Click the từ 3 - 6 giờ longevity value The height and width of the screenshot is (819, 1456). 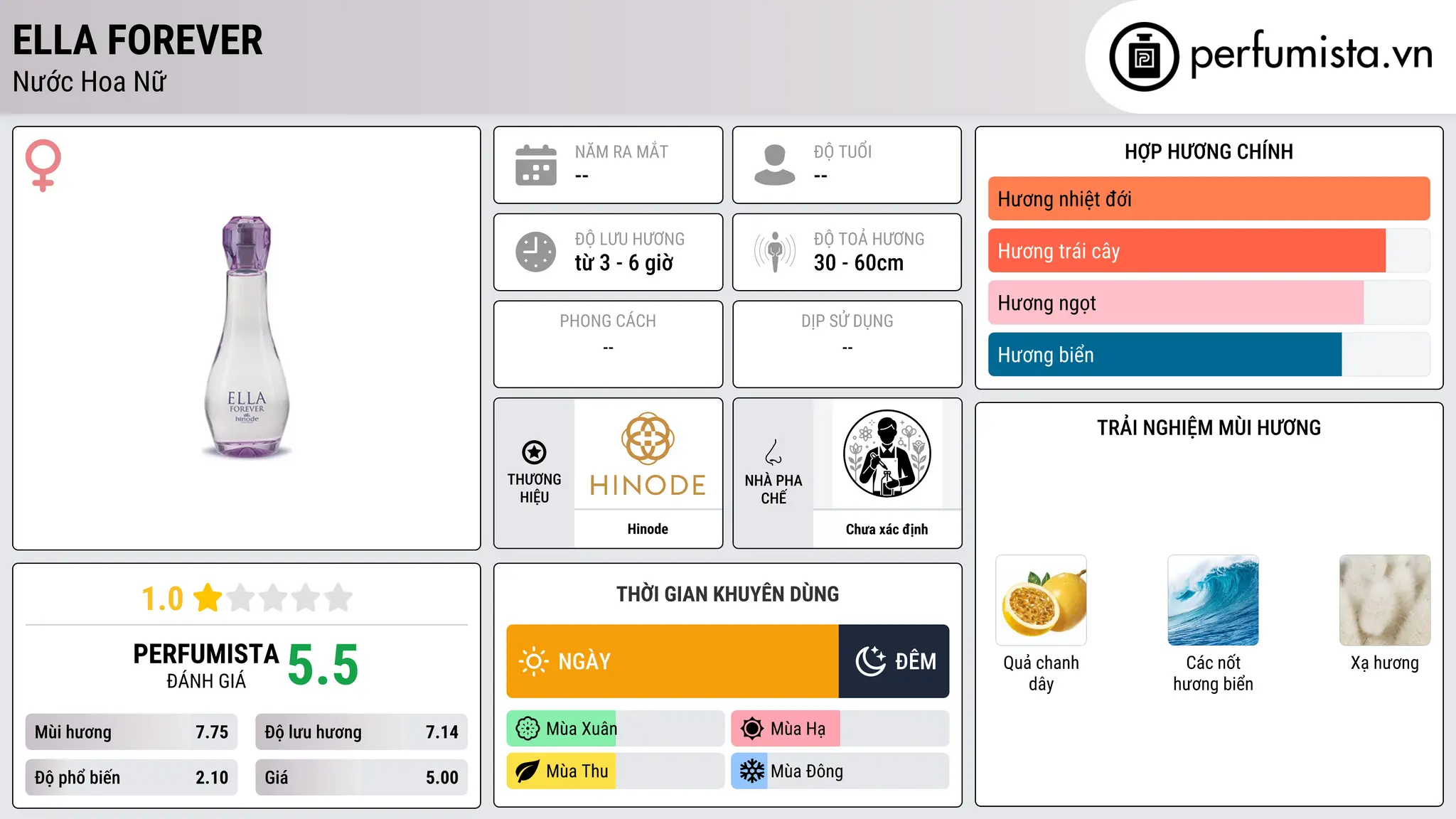point(624,263)
